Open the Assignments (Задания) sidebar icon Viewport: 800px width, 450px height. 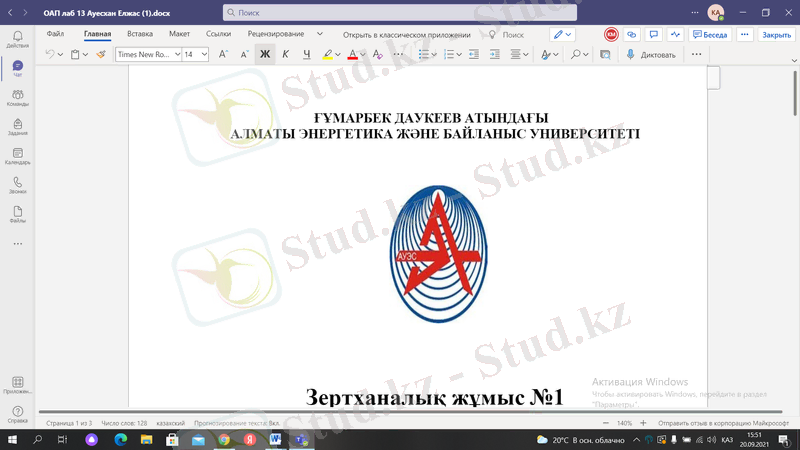tap(17, 126)
